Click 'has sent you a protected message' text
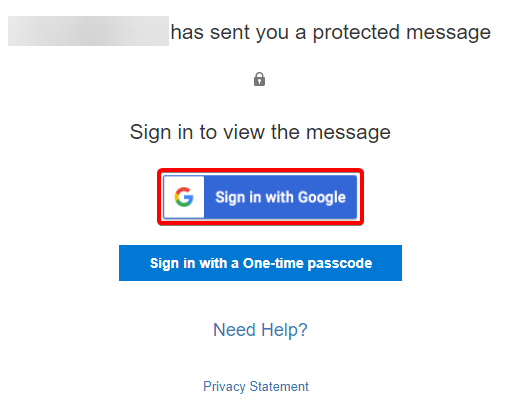 tap(331, 32)
